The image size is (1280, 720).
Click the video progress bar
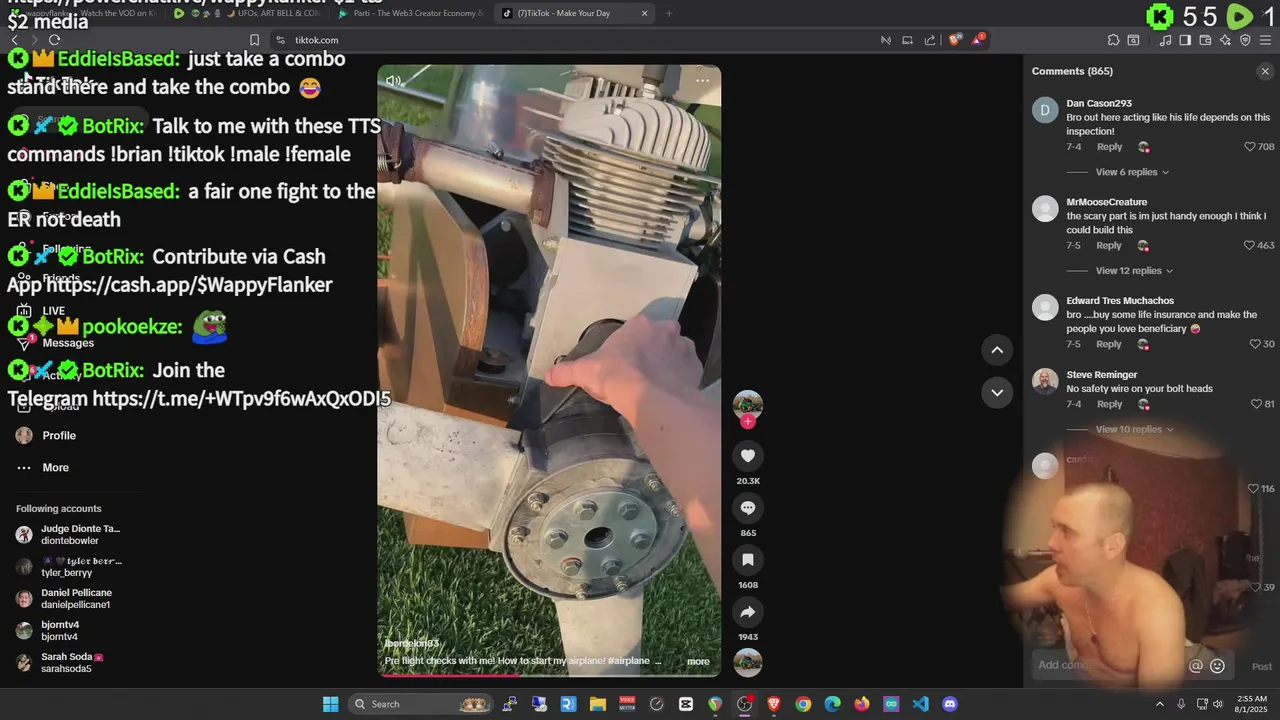coord(549,674)
